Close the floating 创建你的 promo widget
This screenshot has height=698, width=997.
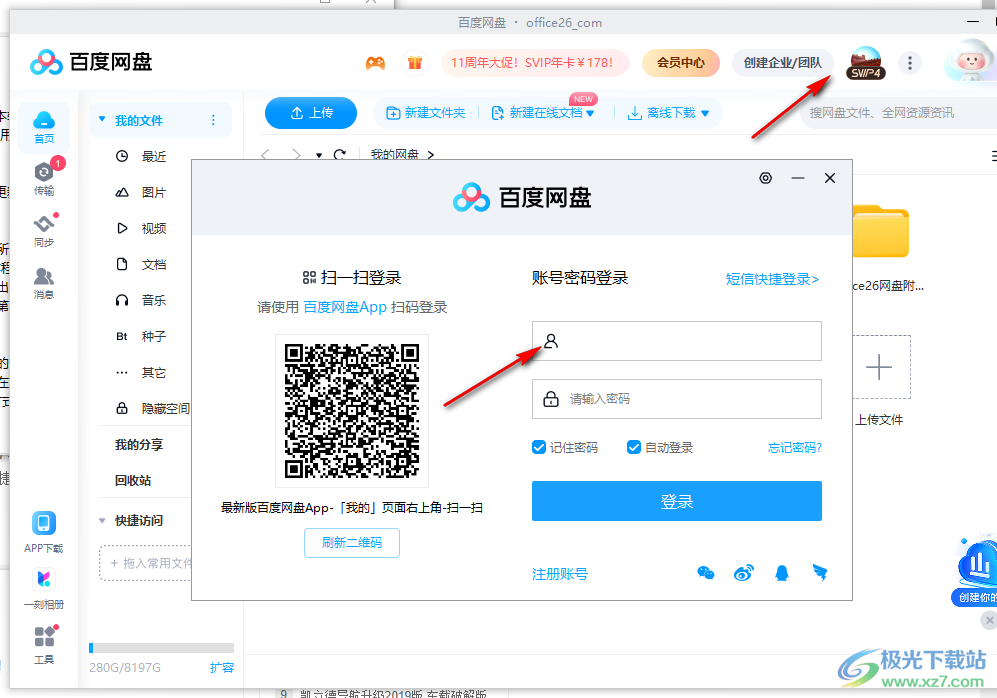click(x=989, y=620)
